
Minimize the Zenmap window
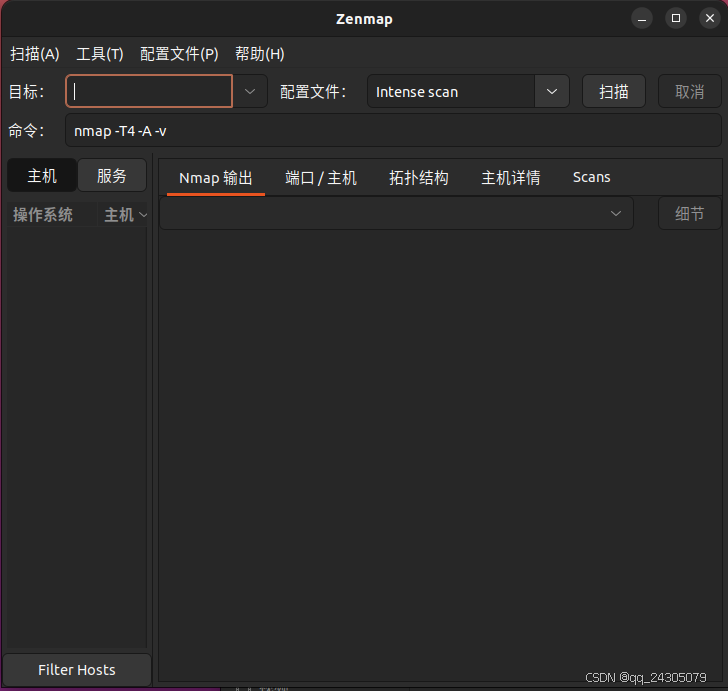pos(642,18)
